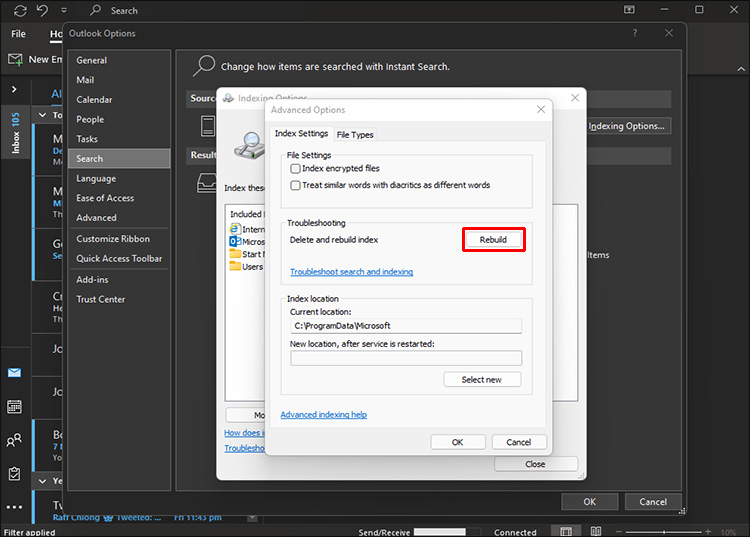
Task: Click the zoom in plus icon
Action: [x=708, y=532]
